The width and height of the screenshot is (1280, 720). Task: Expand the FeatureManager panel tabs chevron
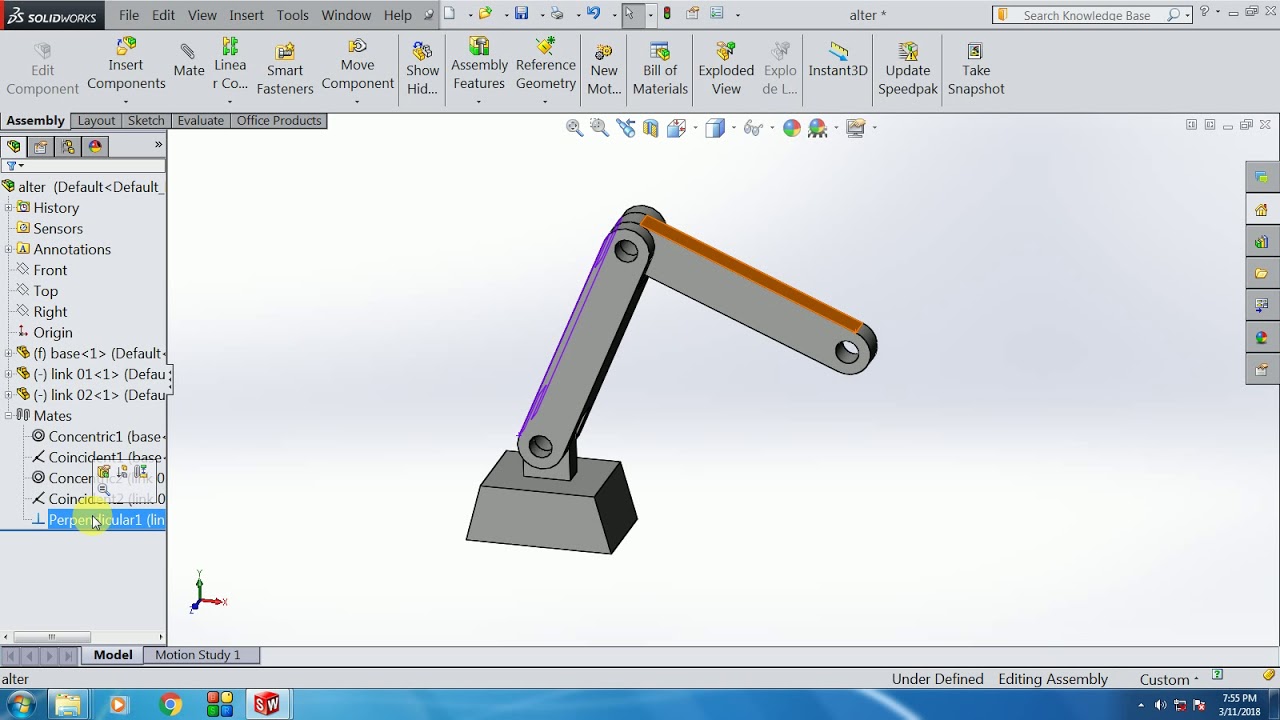coord(158,145)
